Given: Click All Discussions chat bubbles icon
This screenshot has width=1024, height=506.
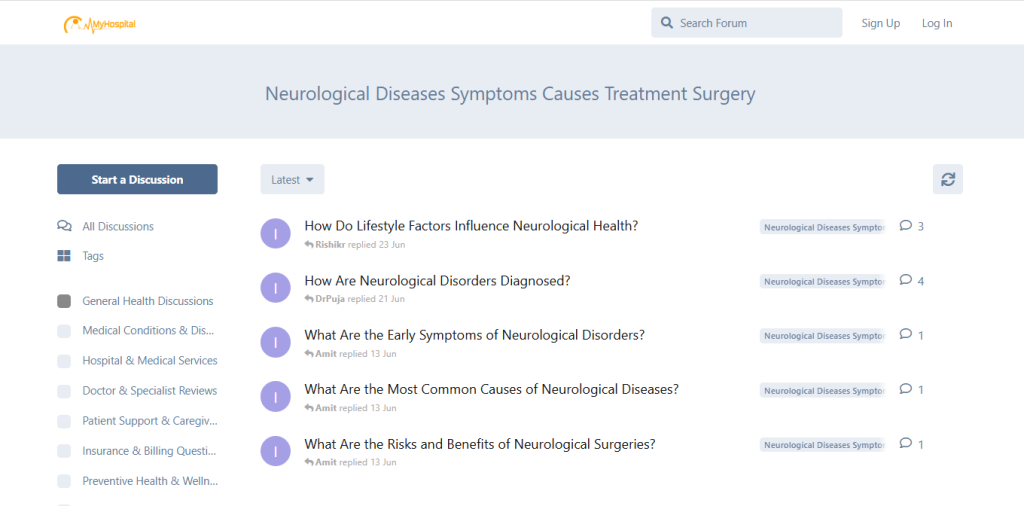Looking at the screenshot, I should coord(64,226).
